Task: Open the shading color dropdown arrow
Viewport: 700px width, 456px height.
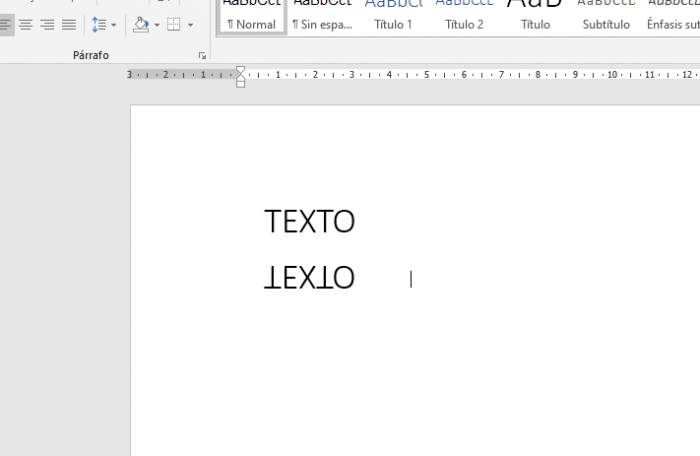Action: tap(157, 25)
